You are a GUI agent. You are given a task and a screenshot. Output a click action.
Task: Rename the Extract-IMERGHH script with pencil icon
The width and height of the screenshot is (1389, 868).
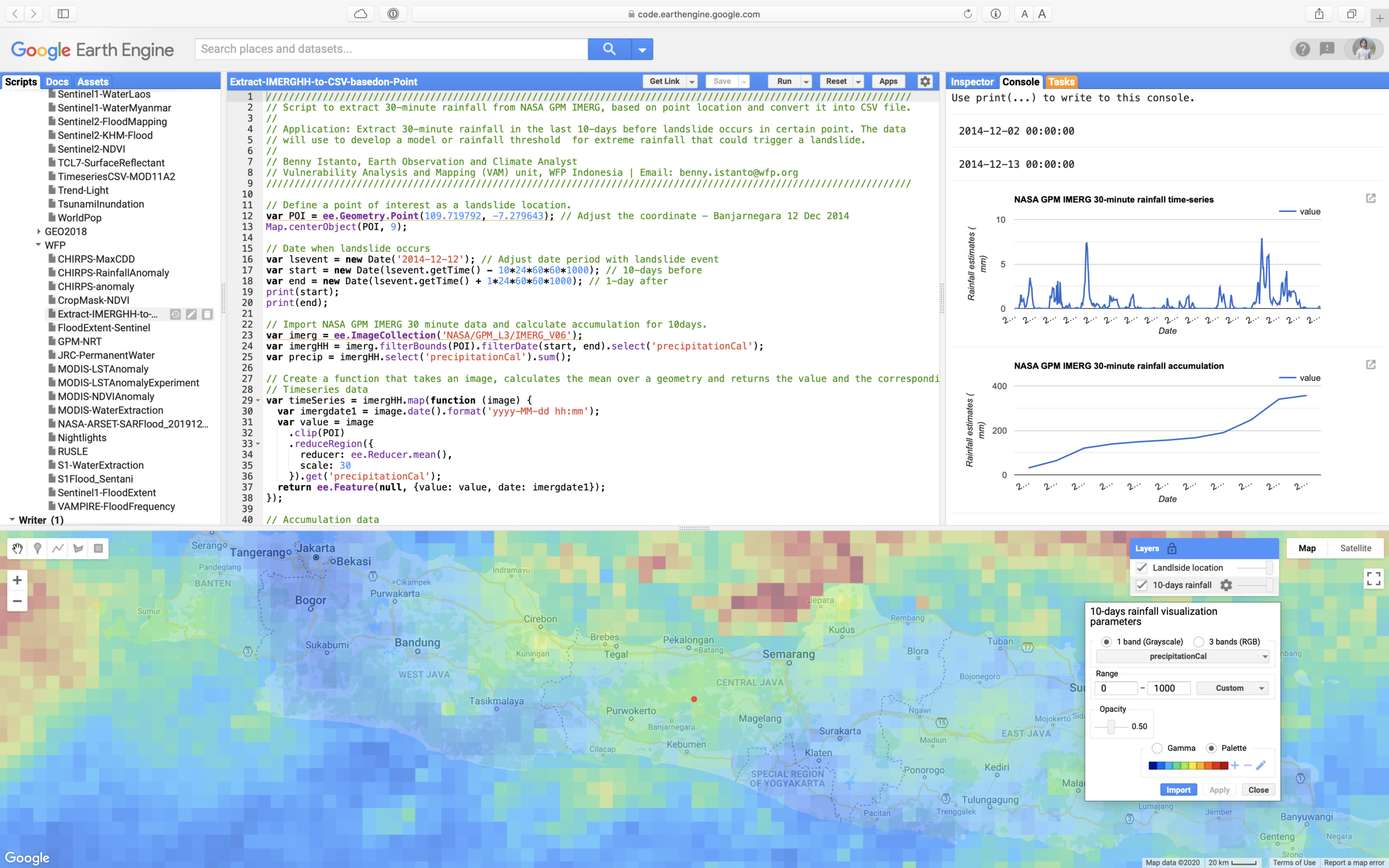[x=191, y=314]
